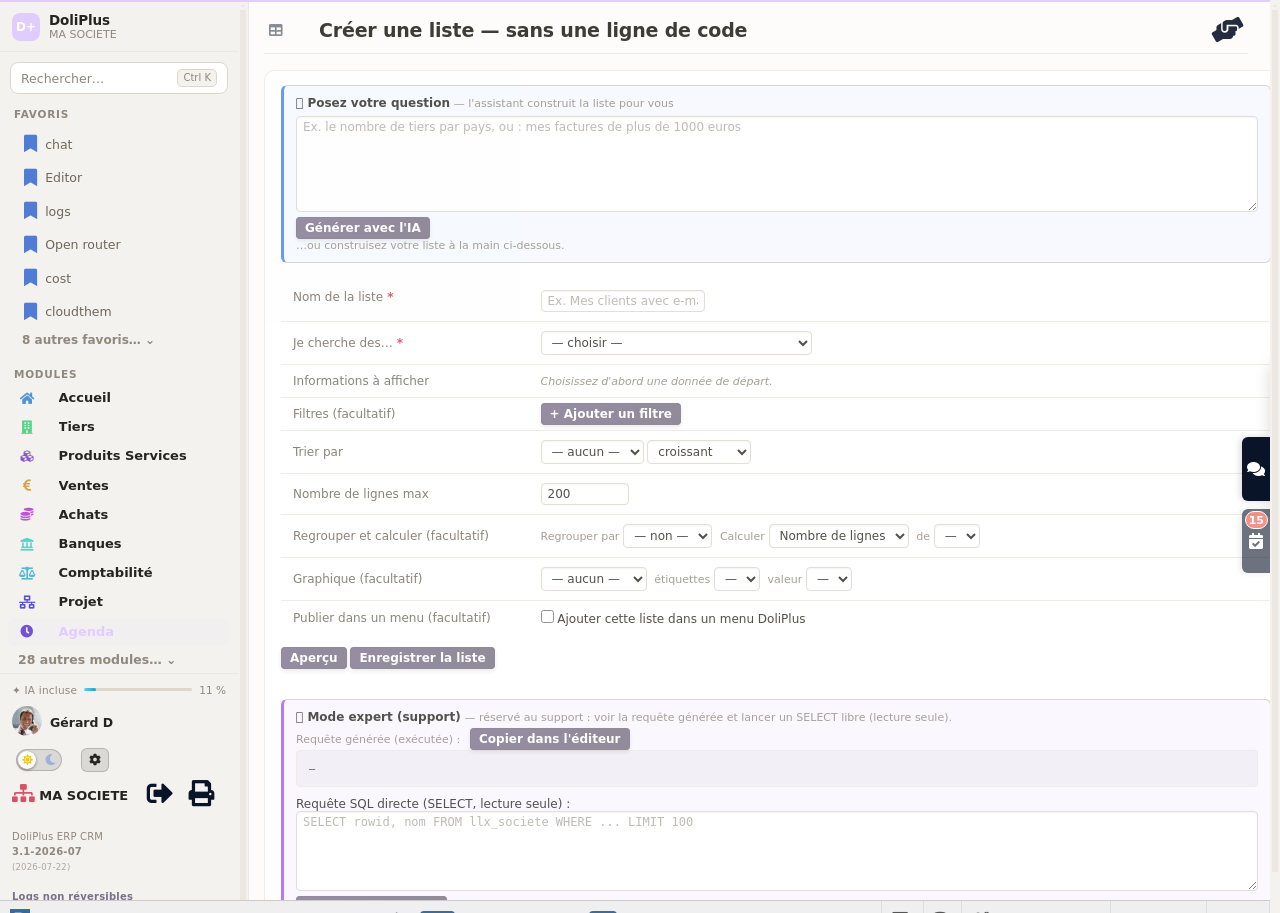Click the Produits Services cubes icon
1280x913 pixels.
[x=27, y=456]
